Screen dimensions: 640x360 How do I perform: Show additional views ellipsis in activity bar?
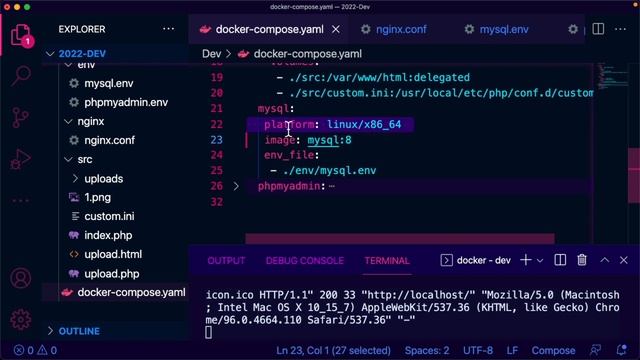point(20,200)
